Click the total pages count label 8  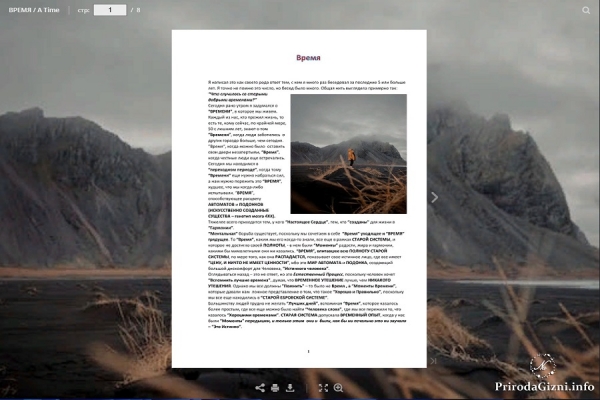(138, 10)
